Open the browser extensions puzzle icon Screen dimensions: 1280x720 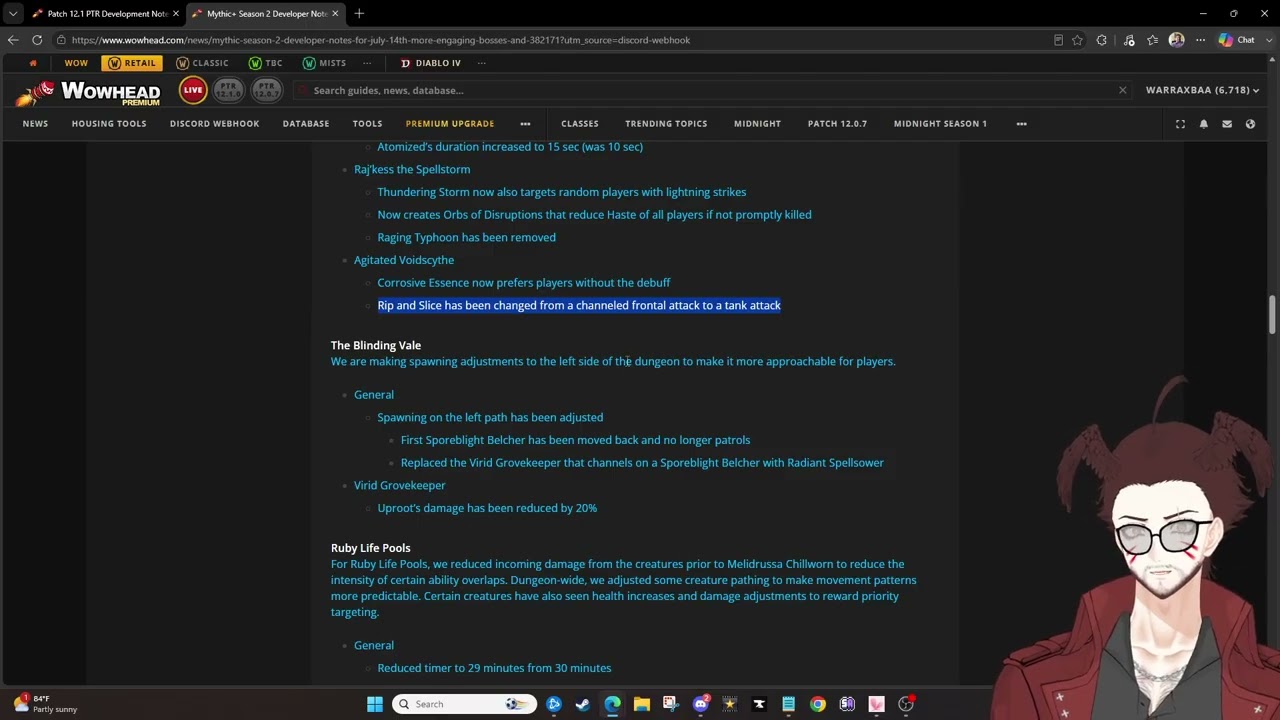click(1102, 40)
